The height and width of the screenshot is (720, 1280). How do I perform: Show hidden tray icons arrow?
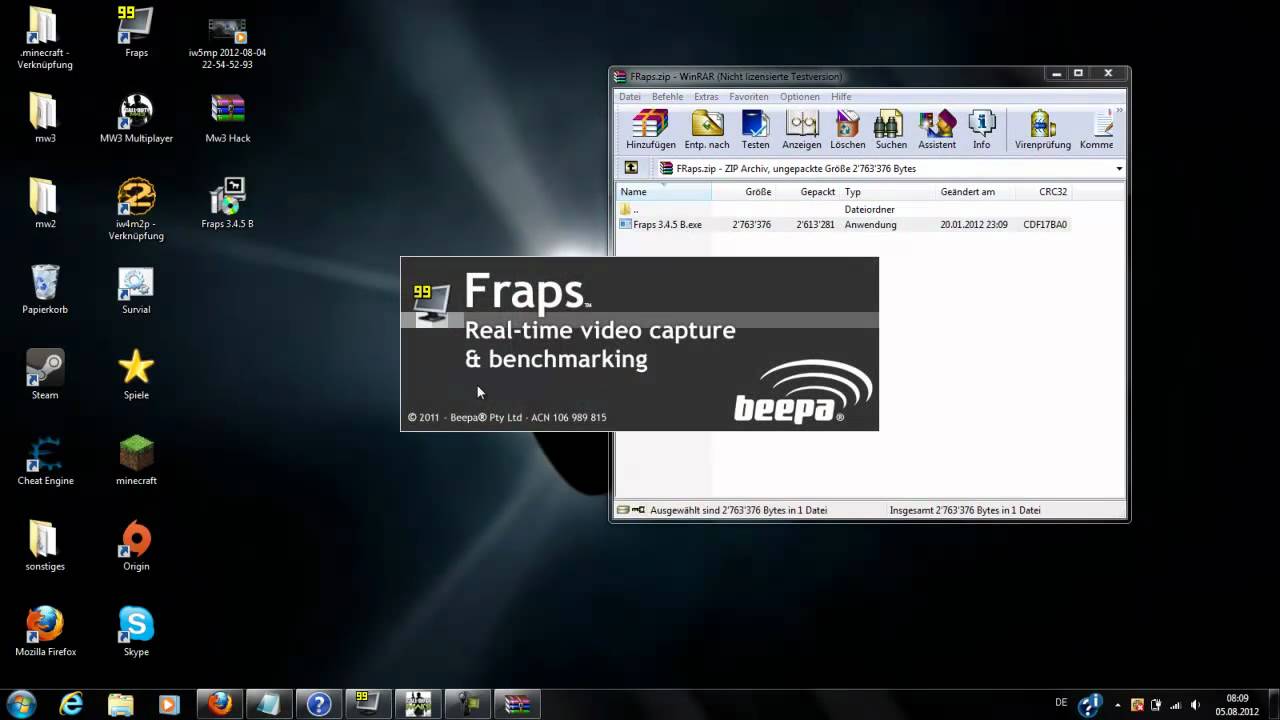pos(1117,705)
